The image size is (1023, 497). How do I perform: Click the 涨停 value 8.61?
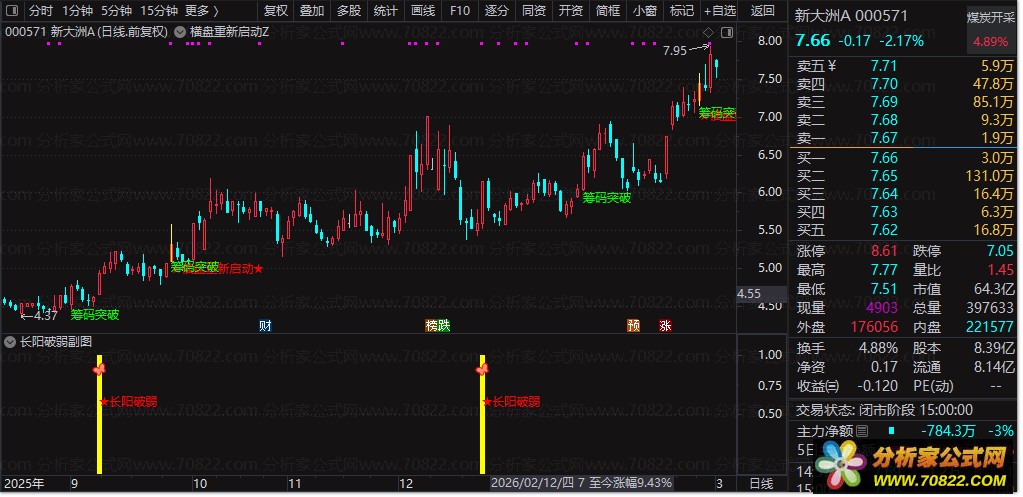(884, 251)
